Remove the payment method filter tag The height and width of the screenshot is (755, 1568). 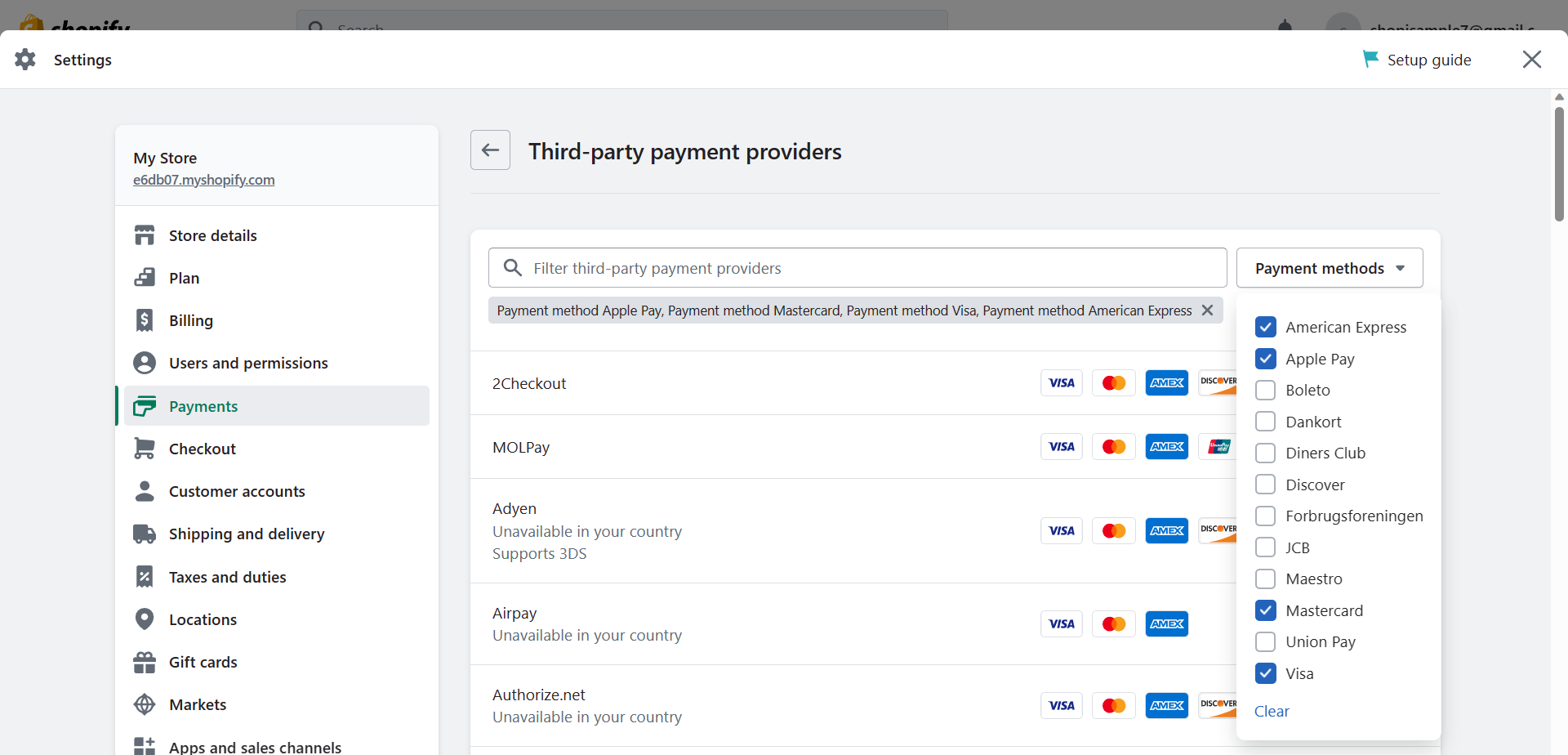1207,310
